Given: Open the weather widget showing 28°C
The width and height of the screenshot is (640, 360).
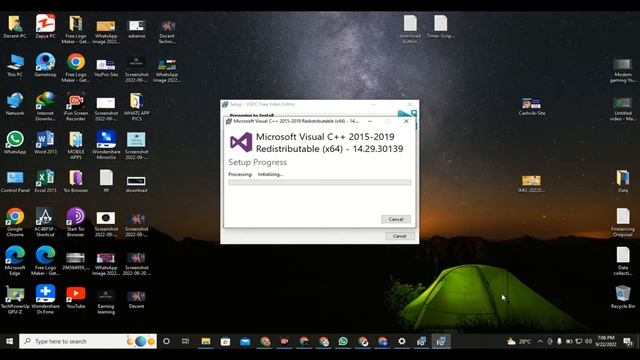Looking at the screenshot, I should coord(518,341).
